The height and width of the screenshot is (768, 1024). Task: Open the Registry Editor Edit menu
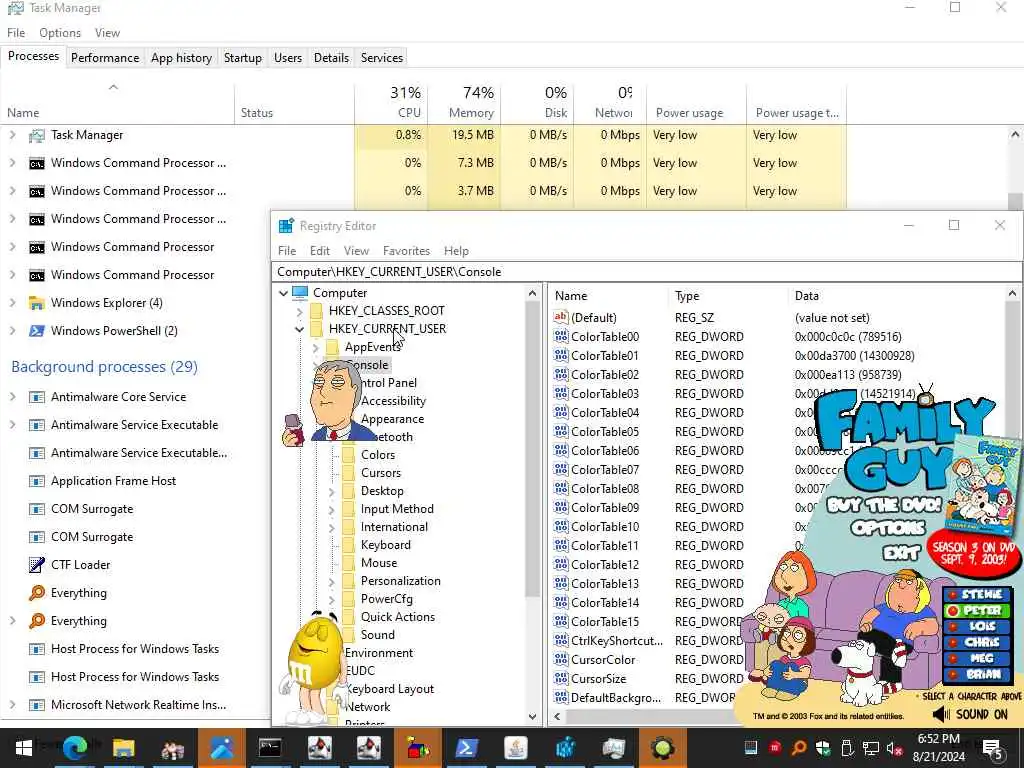pyautogui.click(x=320, y=251)
